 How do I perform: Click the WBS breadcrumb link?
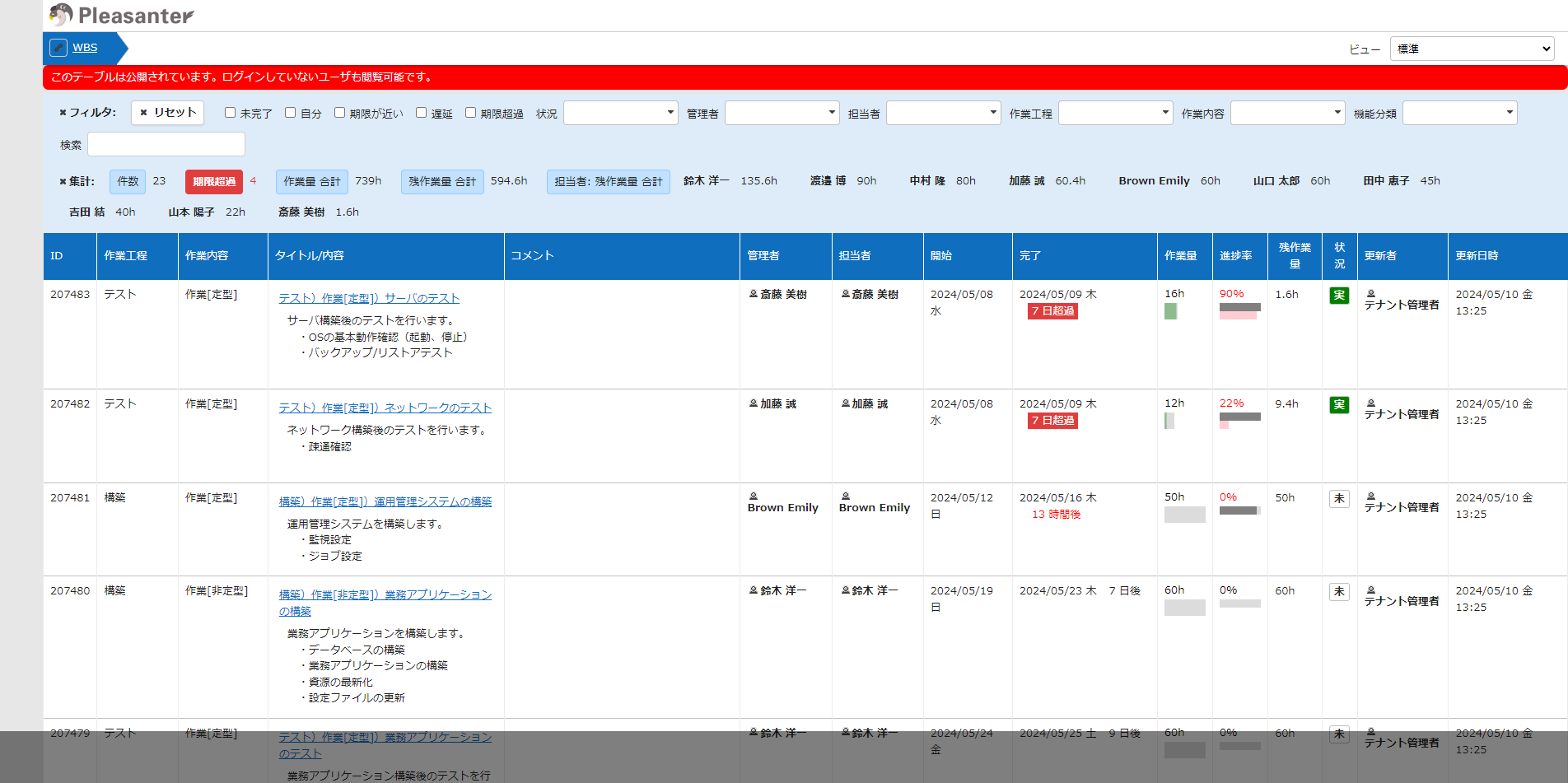[85, 48]
